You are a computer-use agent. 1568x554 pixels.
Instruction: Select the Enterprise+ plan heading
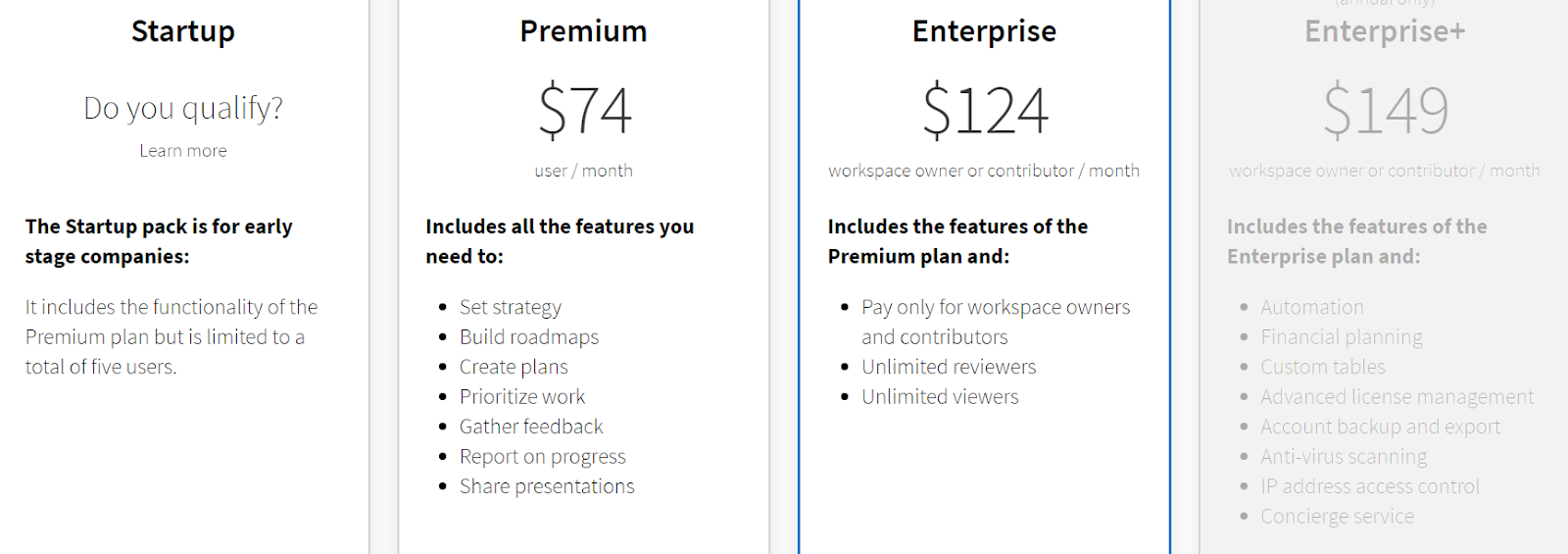click(1385, 31)
